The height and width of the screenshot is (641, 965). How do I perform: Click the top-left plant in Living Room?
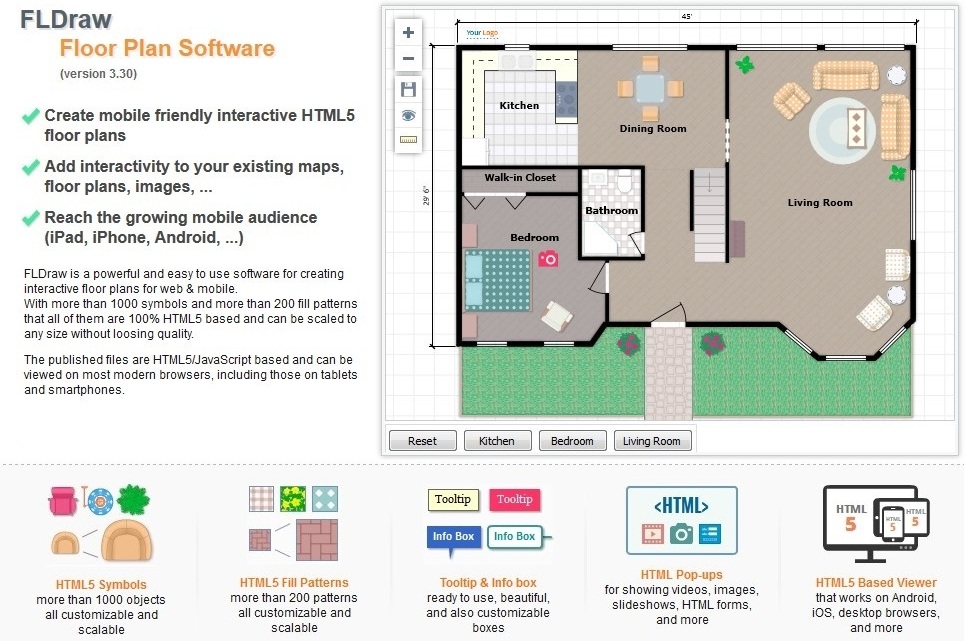(x=745, y=64)
